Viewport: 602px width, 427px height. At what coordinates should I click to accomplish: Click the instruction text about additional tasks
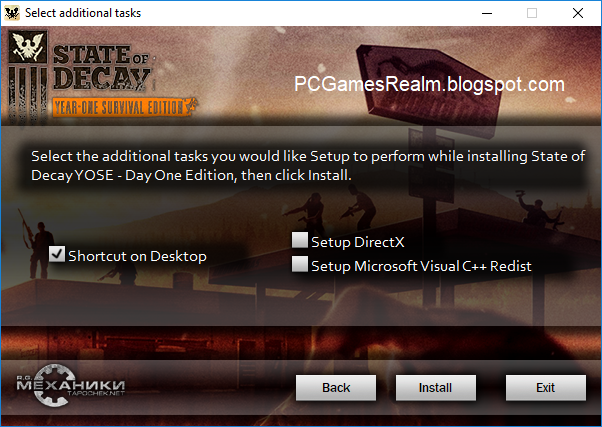[x=308, y=166]
